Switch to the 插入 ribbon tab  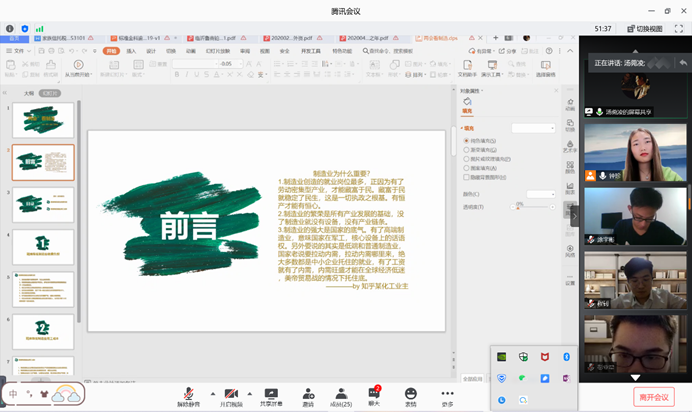point(131,50)
